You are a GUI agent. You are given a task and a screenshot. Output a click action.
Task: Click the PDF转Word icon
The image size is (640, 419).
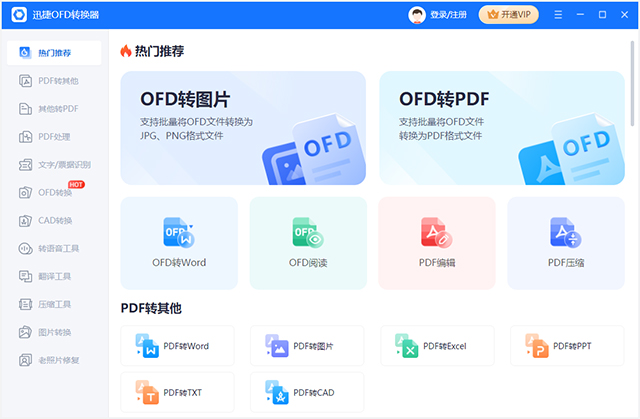[147, 346]
